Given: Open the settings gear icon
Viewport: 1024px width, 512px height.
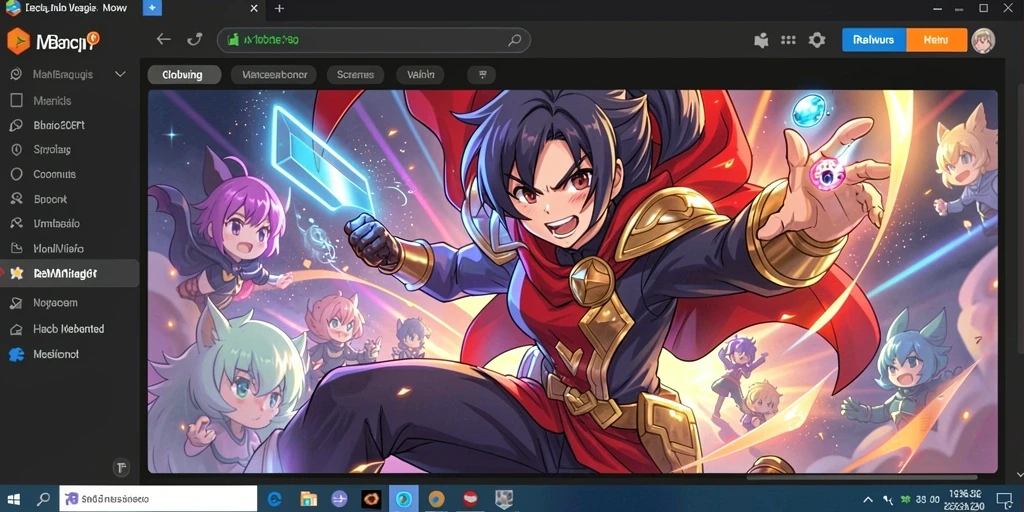Looking at the screenshot, I should coord(817,40).
